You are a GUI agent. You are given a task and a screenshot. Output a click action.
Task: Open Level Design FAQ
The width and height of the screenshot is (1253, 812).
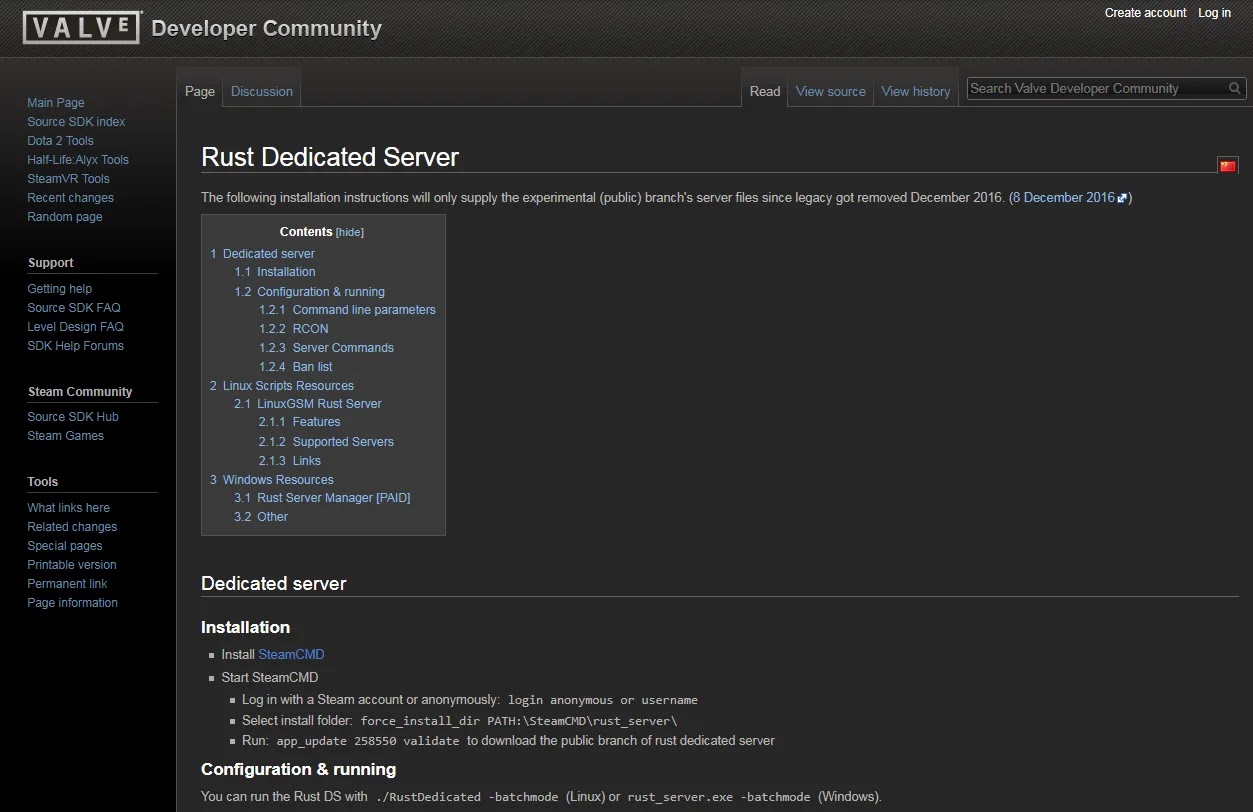pos(75,327)
